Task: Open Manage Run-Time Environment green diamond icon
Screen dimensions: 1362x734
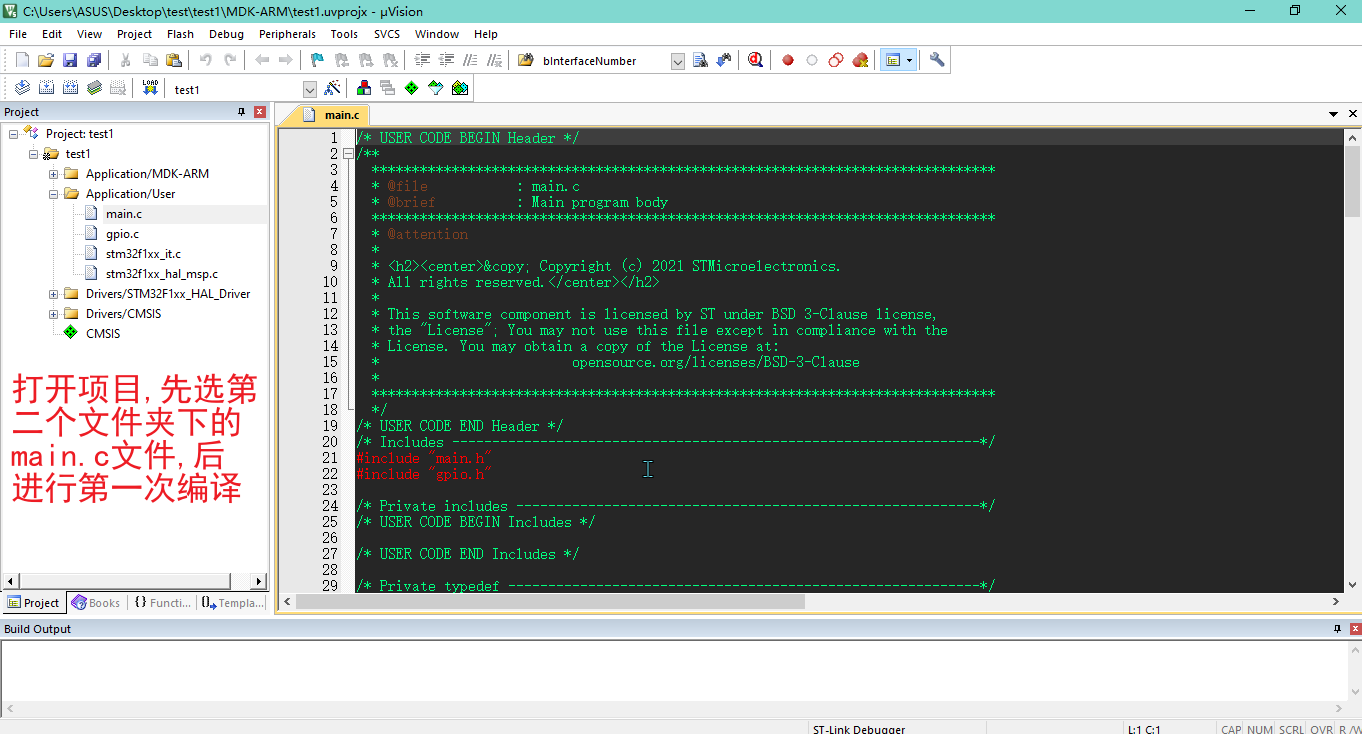Action: (x=412, y=88)
